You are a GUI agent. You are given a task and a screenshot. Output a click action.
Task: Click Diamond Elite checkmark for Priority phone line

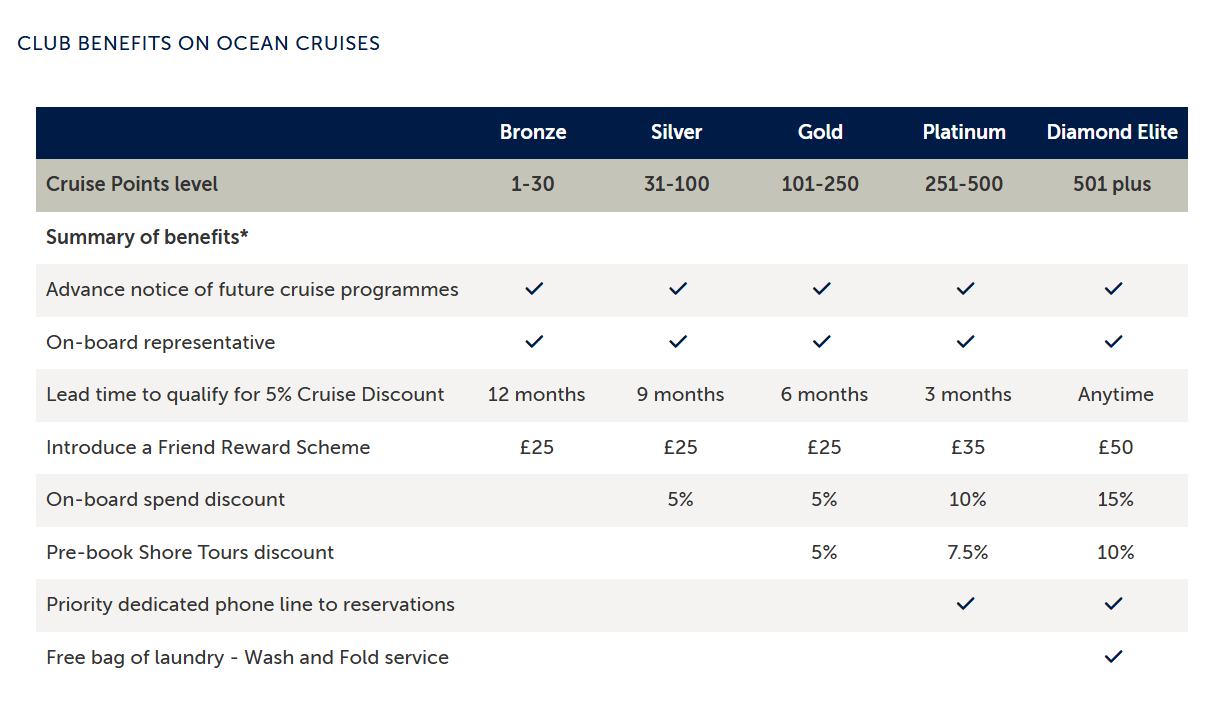pyautogui.click(x=1113, y=604)
